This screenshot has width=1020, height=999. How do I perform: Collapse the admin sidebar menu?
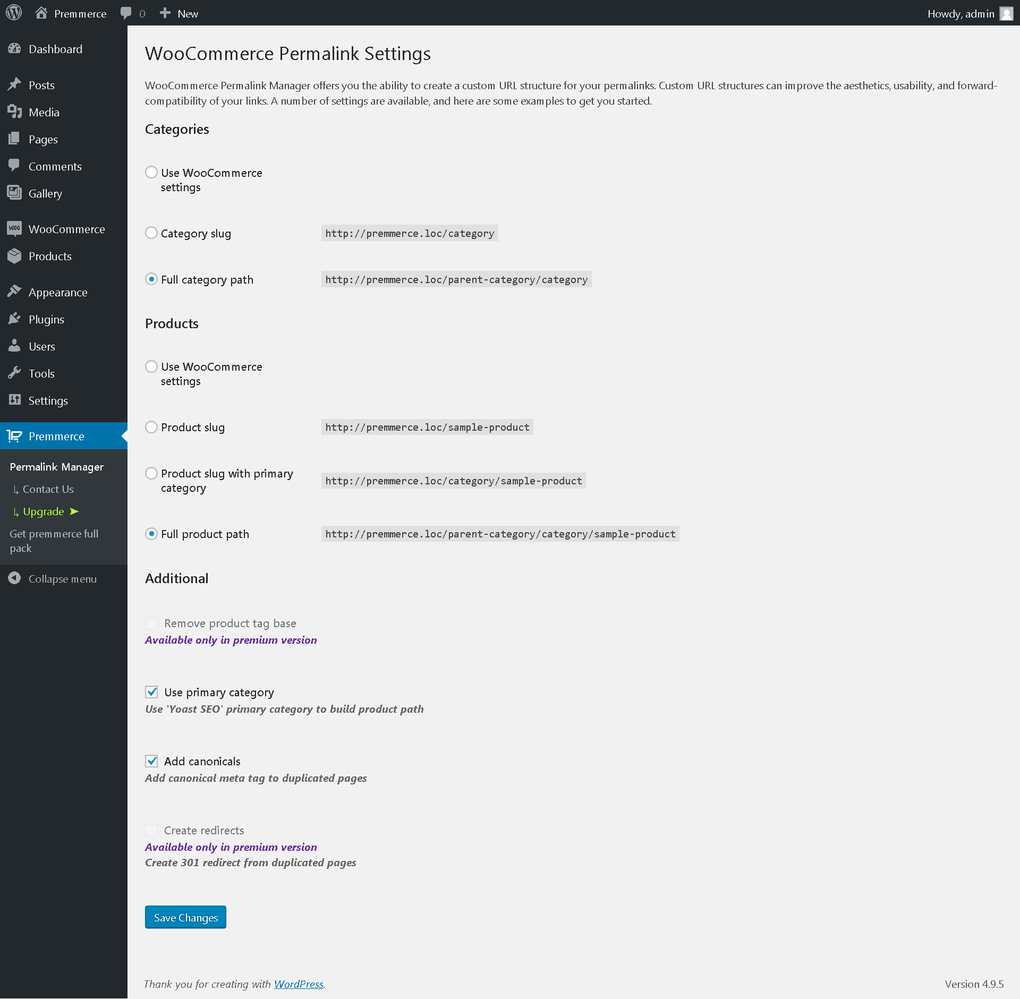pyautogui.click(x=53, y=579)
